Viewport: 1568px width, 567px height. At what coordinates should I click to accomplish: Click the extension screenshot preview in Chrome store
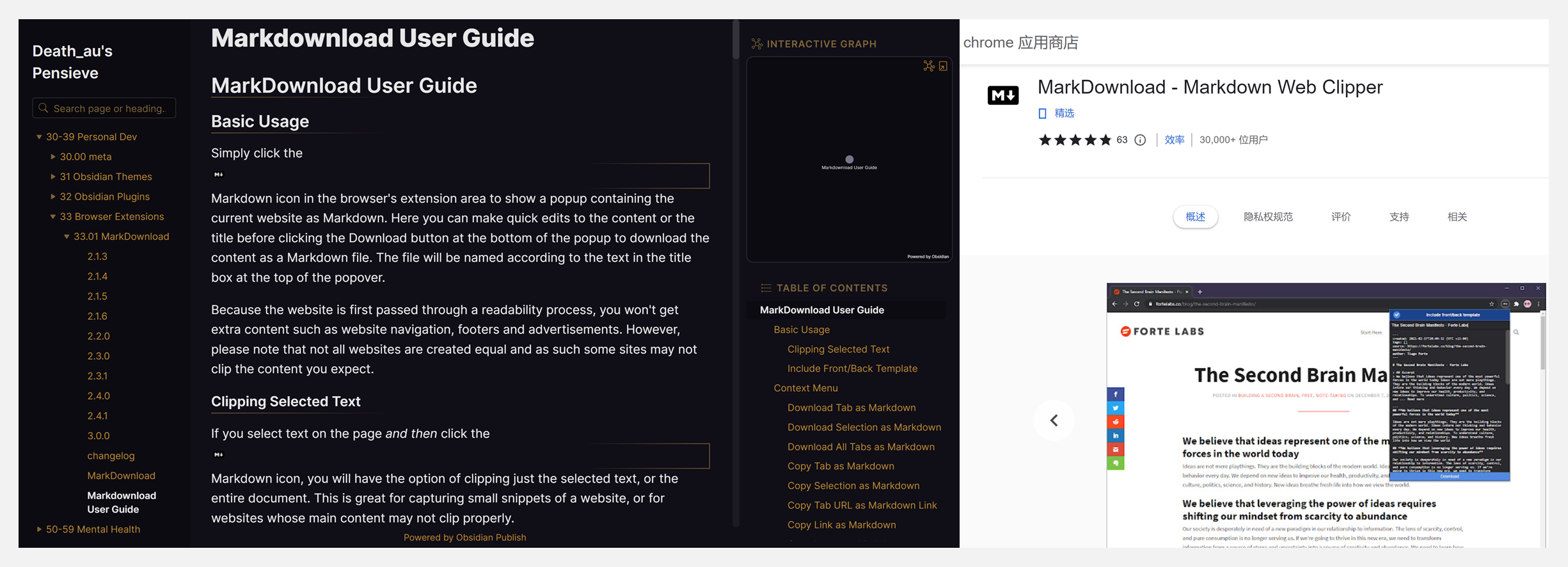1326,415
